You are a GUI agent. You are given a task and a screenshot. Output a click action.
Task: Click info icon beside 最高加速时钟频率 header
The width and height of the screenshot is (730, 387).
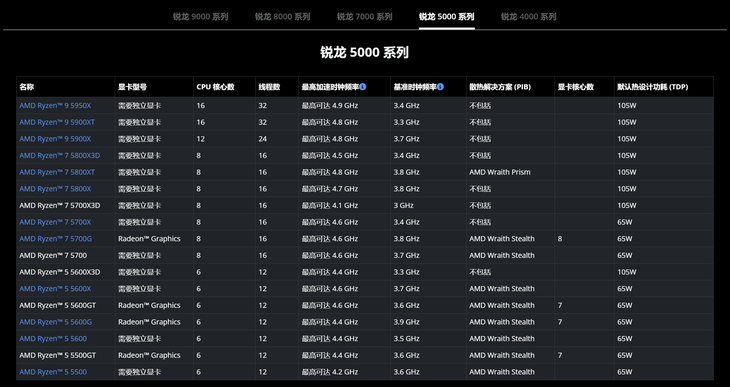point(363,87)
